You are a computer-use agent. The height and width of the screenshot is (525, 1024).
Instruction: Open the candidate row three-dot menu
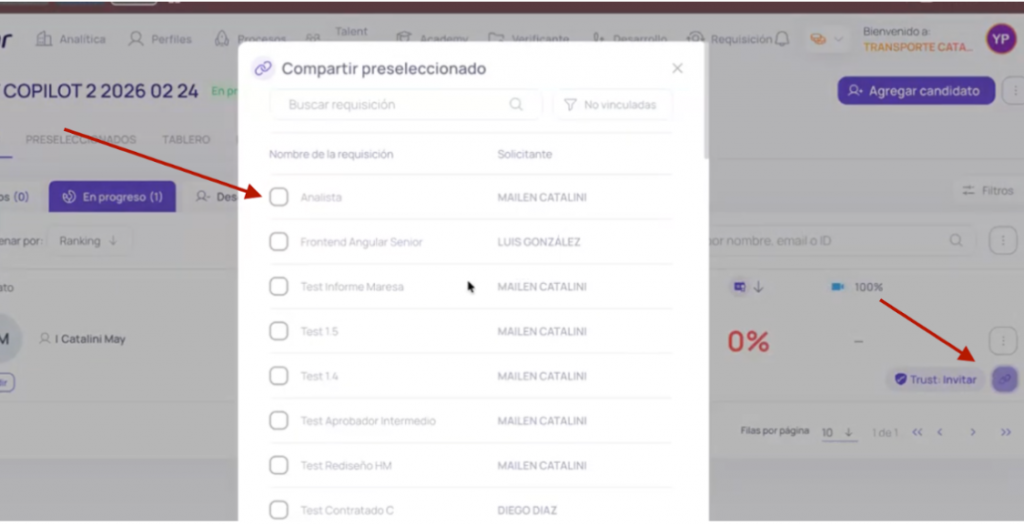[1002, 341]
